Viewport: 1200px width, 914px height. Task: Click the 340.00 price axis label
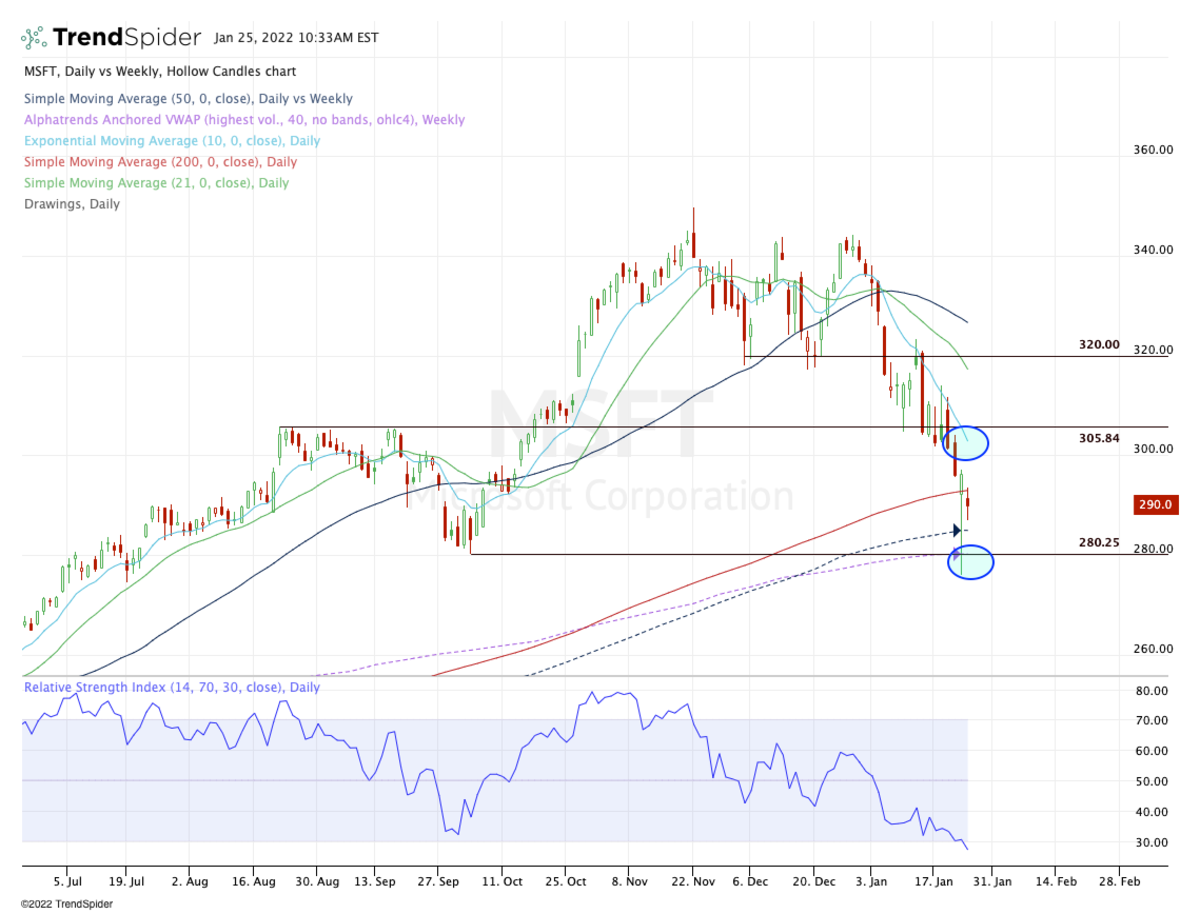tap(1152, 250)
